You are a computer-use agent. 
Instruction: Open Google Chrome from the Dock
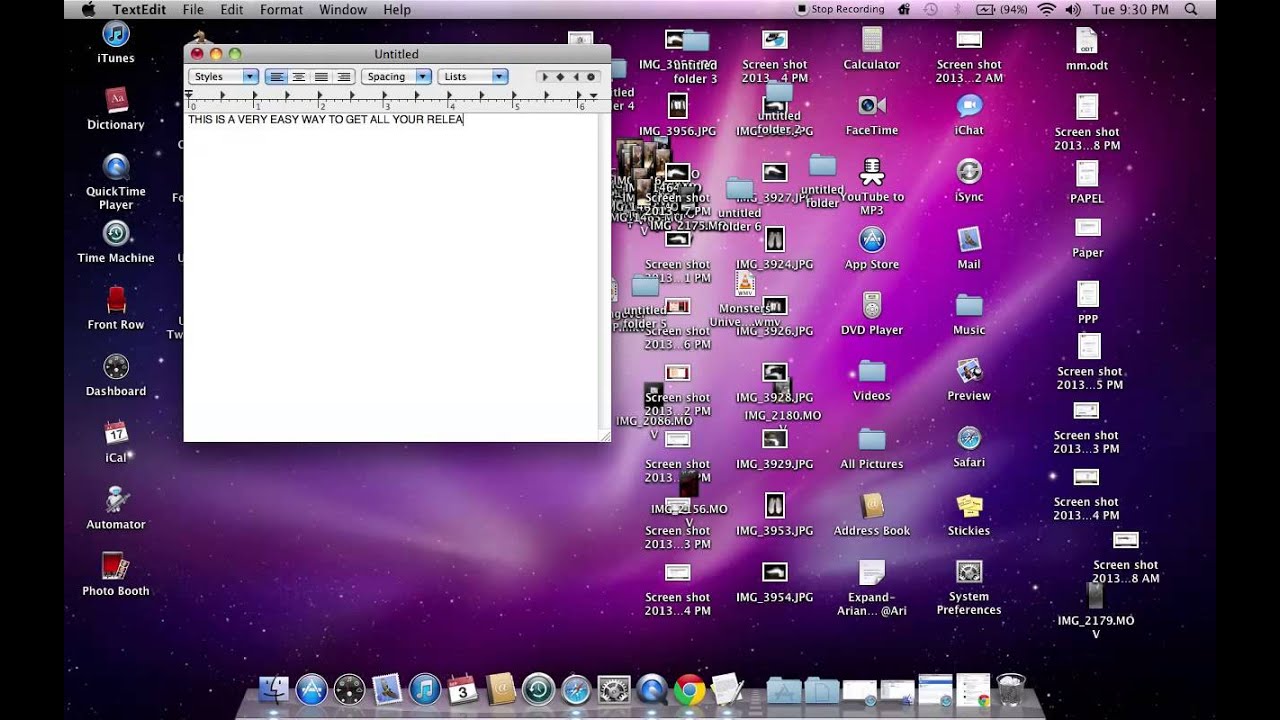(x=689, y=689)
